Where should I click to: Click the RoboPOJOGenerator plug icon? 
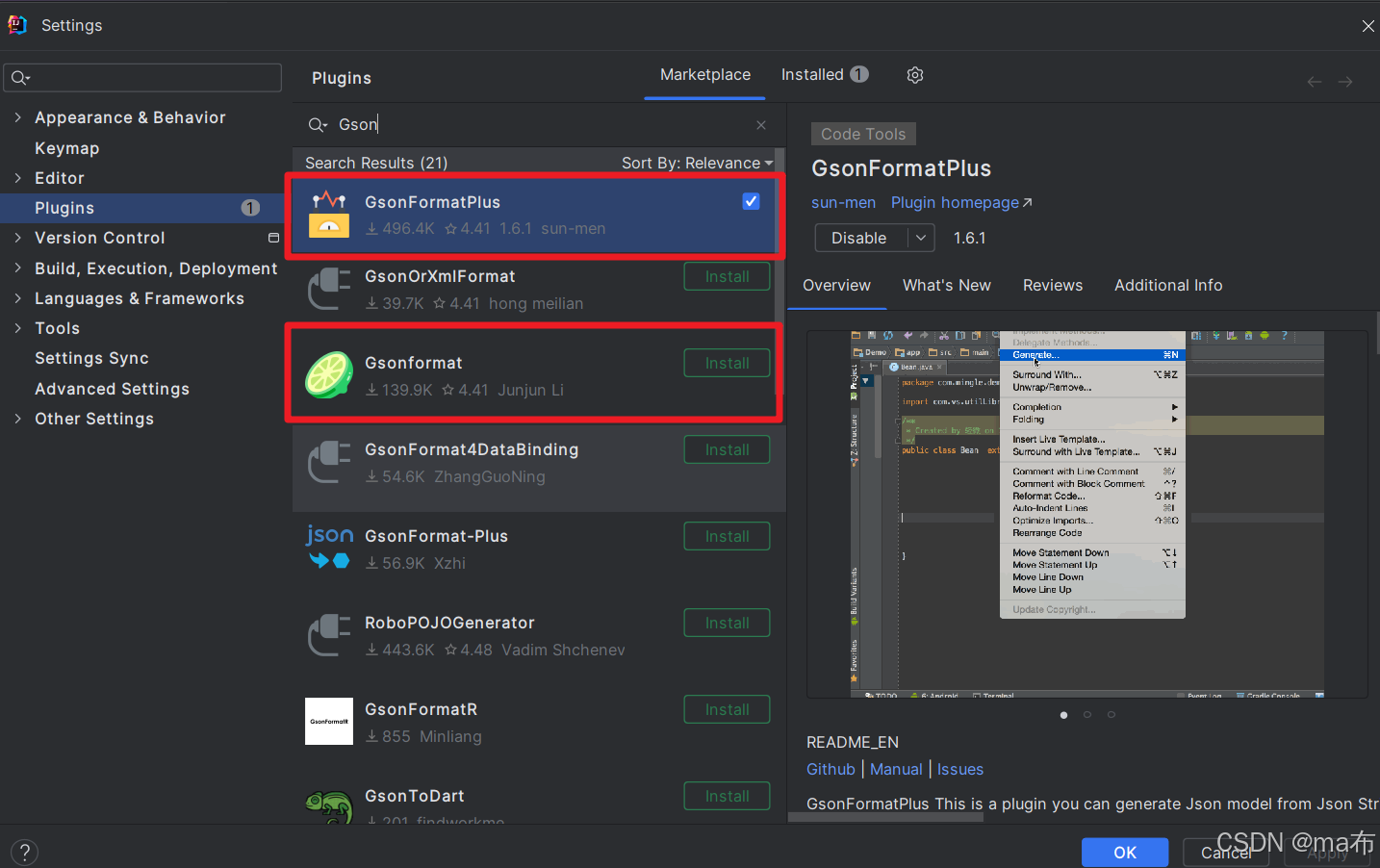pyautogui.click(x=329, y=634)
